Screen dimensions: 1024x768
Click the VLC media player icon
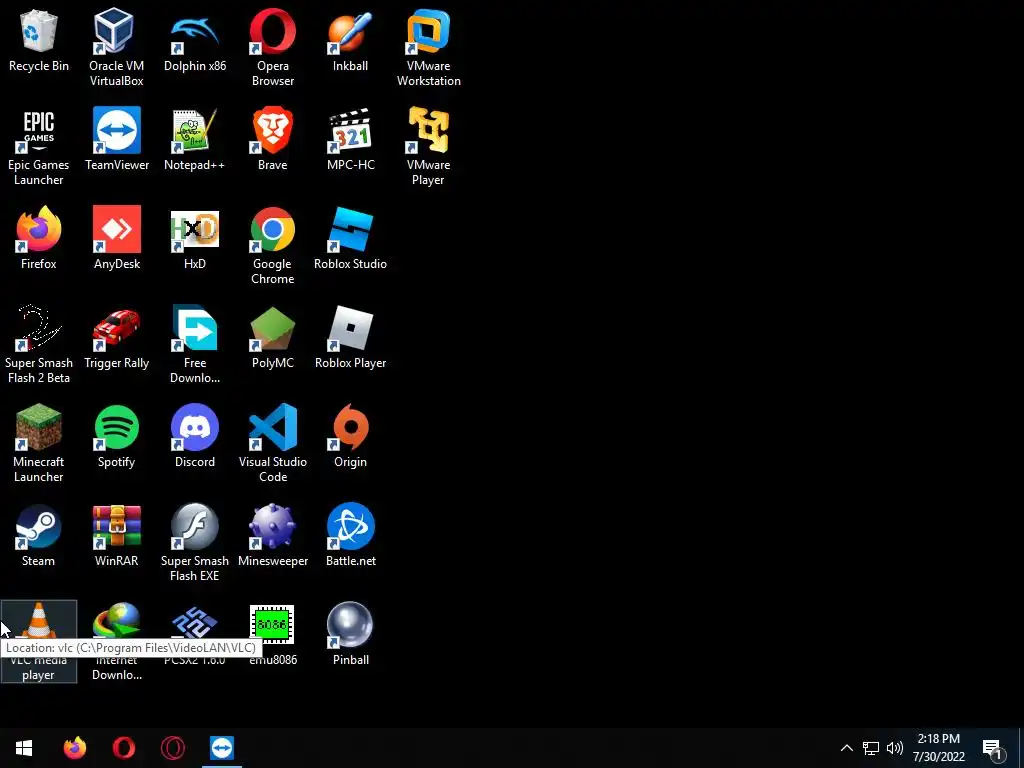coord(39,620)
